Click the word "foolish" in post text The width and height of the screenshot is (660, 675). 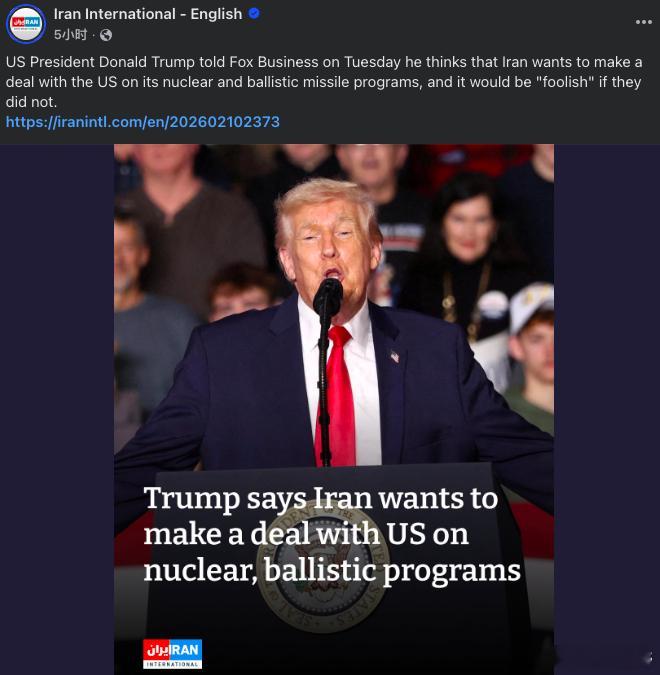pos(565,82)
